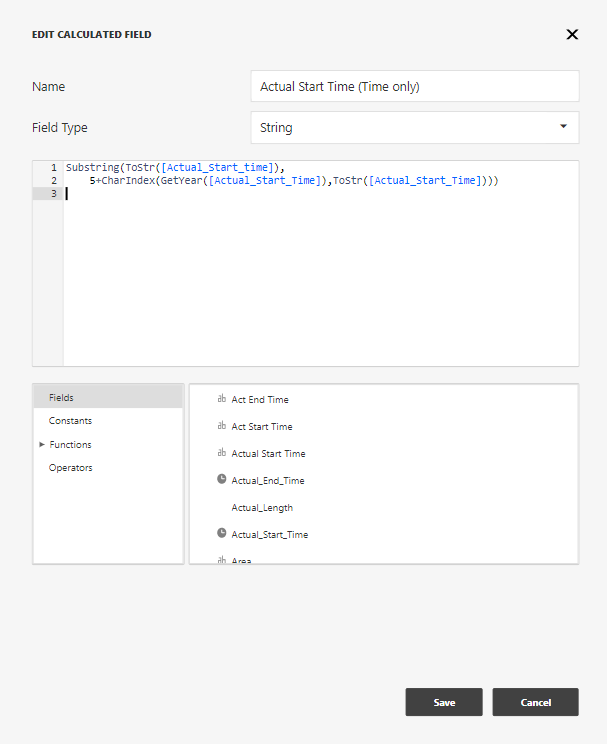Click the Name input field
Image resolution: width=607 pixels, height=744 pixels.
coord(415,86)
